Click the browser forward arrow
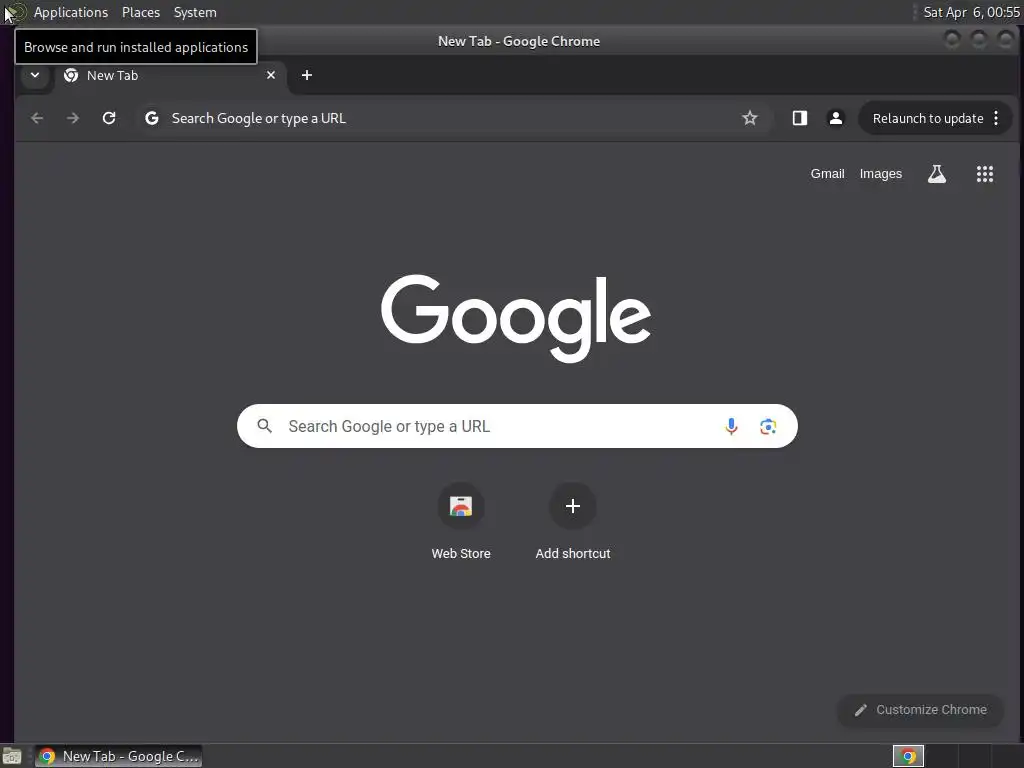 point(73,118)
